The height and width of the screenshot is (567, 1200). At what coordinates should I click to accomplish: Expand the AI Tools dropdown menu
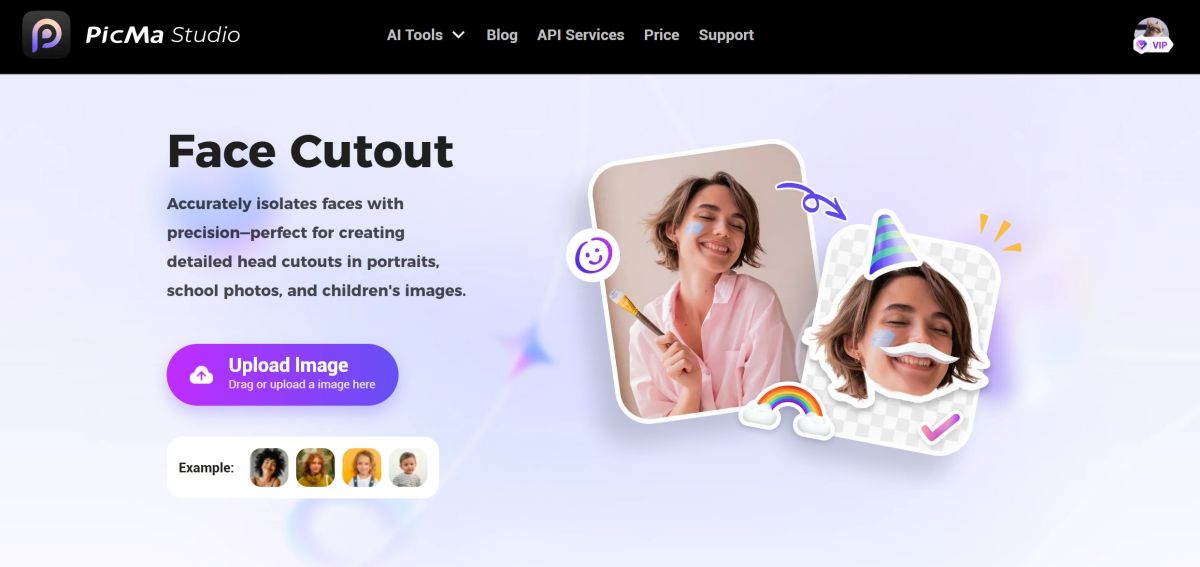[426, 35]
